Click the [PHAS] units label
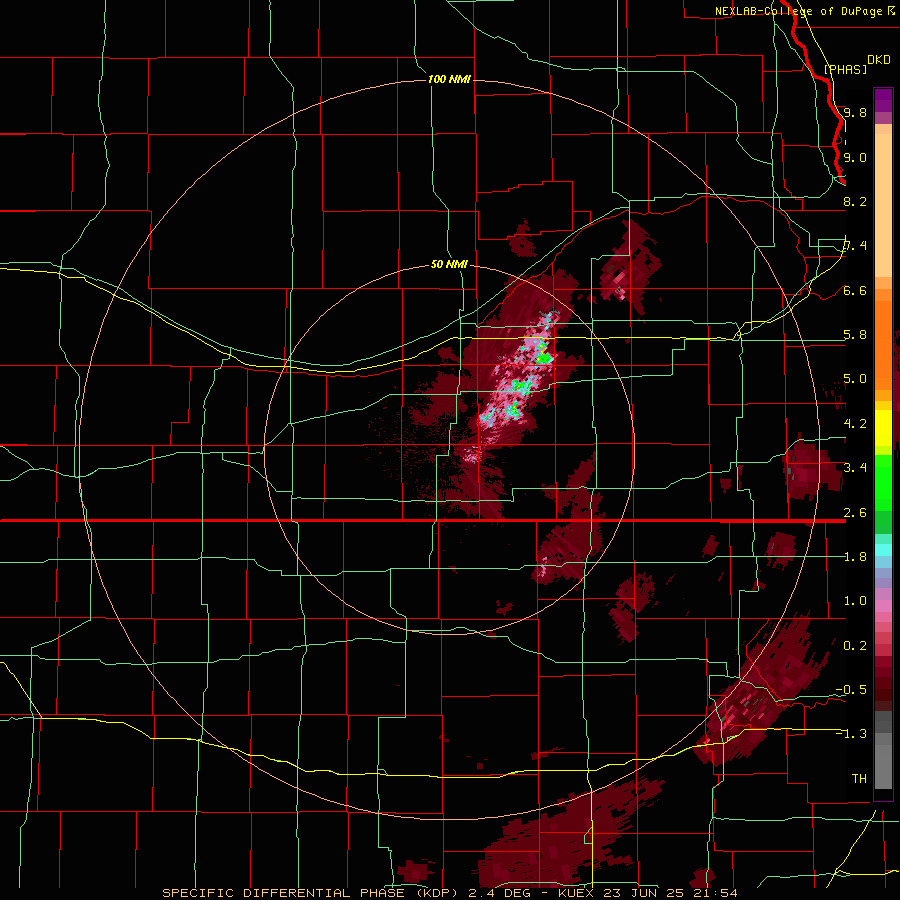This screenshot has width=900, height=900. coord(845,69)
